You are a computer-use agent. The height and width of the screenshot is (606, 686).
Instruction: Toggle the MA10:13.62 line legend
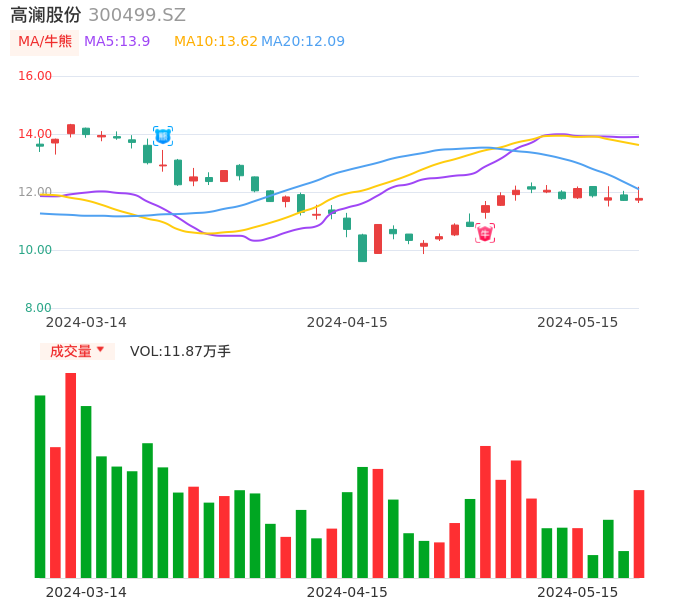click(215, 41)
